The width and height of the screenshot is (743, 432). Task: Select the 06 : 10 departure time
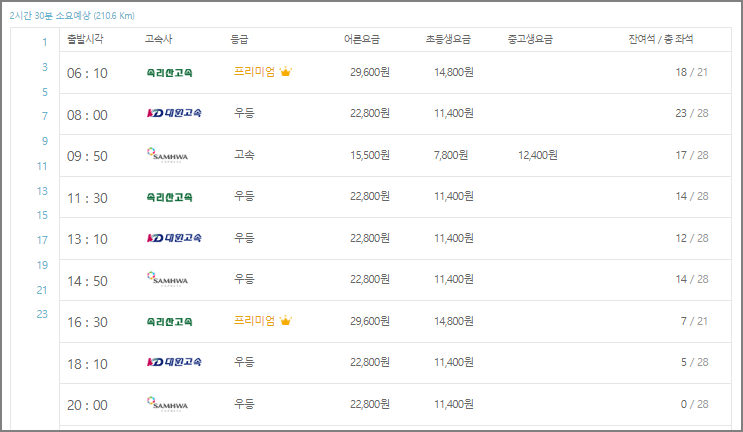(x=87, y=73)
